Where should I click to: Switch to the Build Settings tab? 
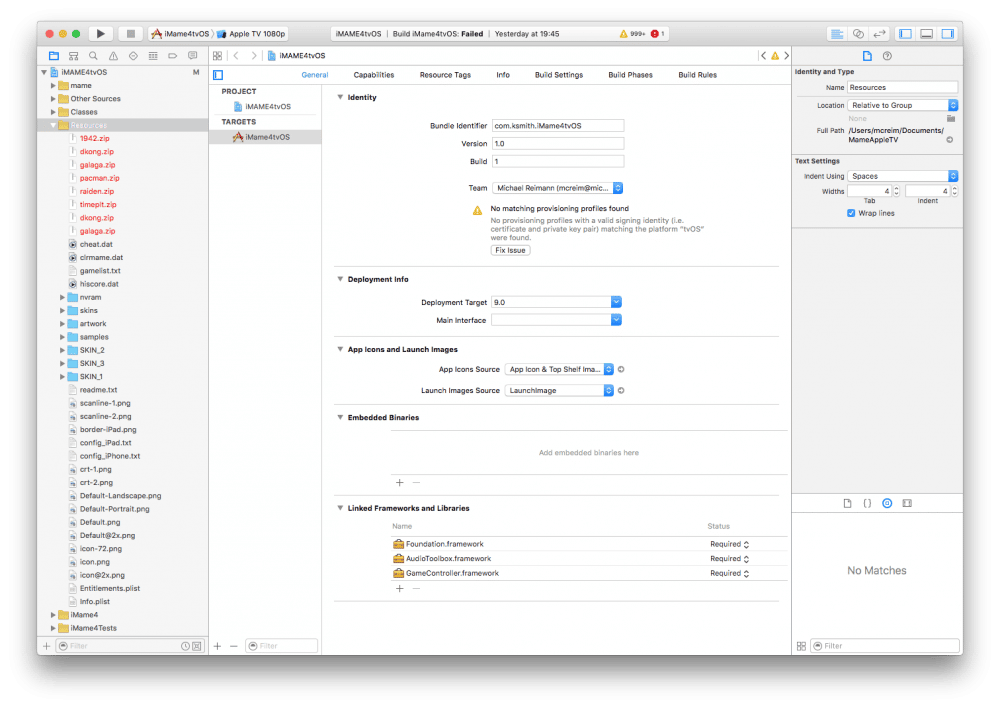coord(559,75)
